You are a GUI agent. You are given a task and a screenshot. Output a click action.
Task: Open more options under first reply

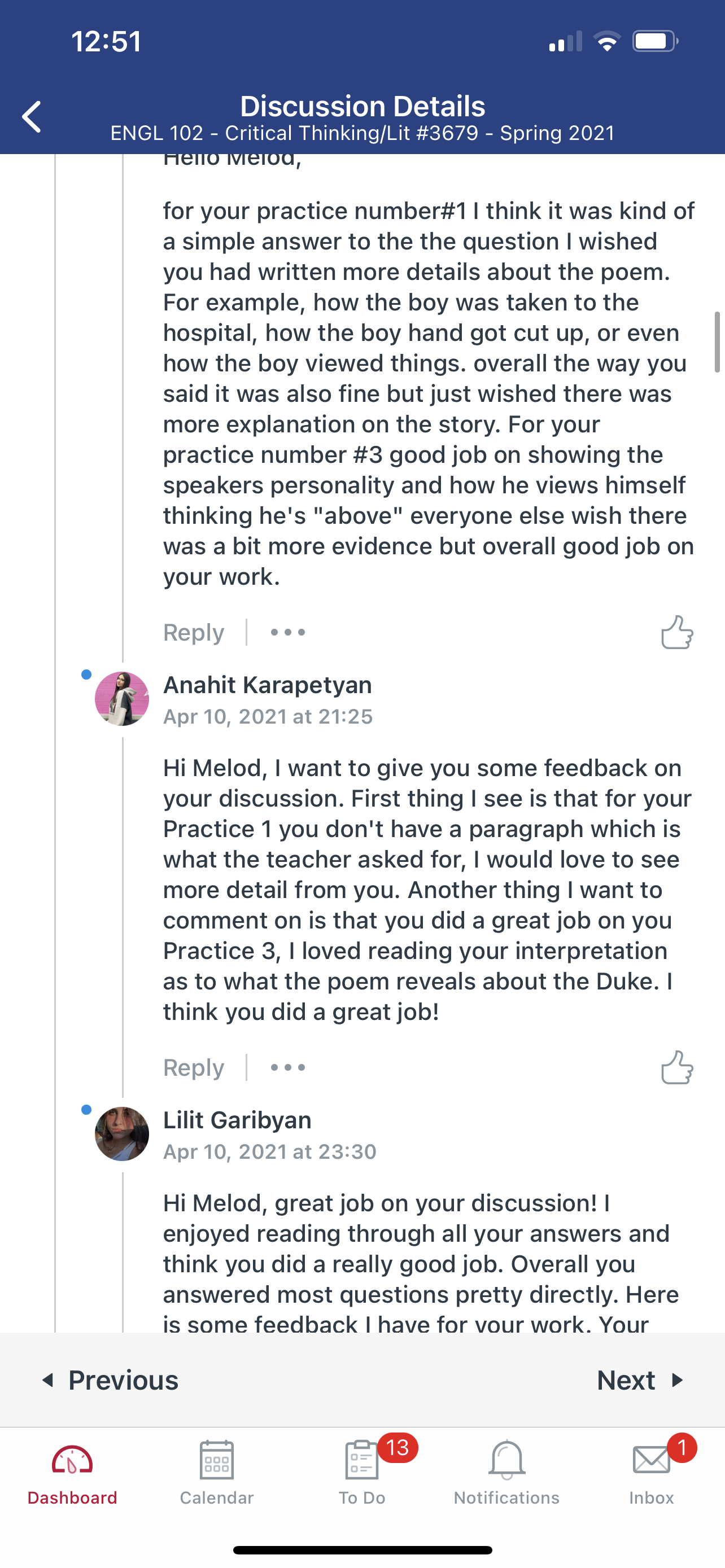[x=288, y=632]
